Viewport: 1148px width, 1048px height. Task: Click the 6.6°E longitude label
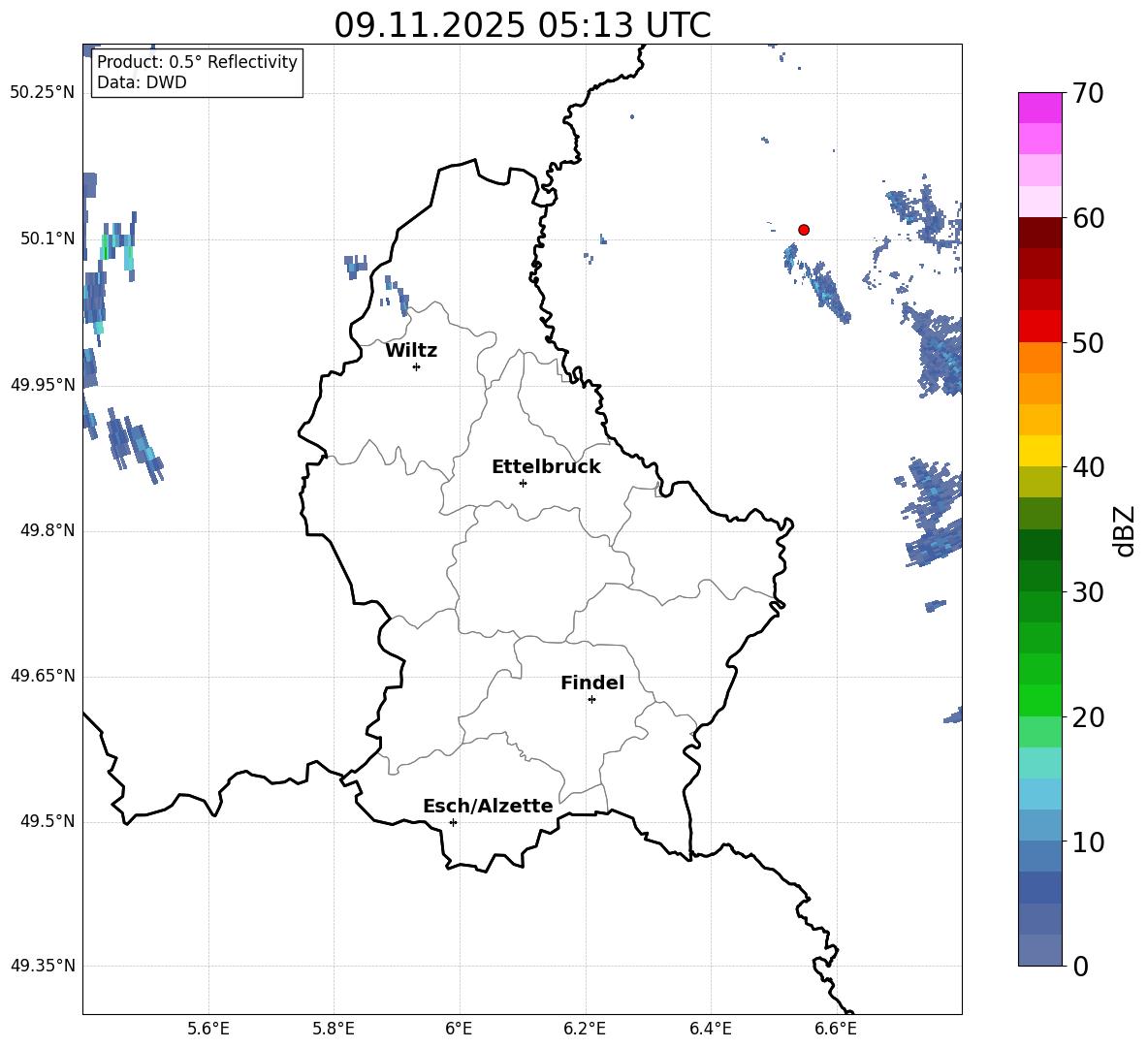pyautogui.click(x=836, y=1029)
